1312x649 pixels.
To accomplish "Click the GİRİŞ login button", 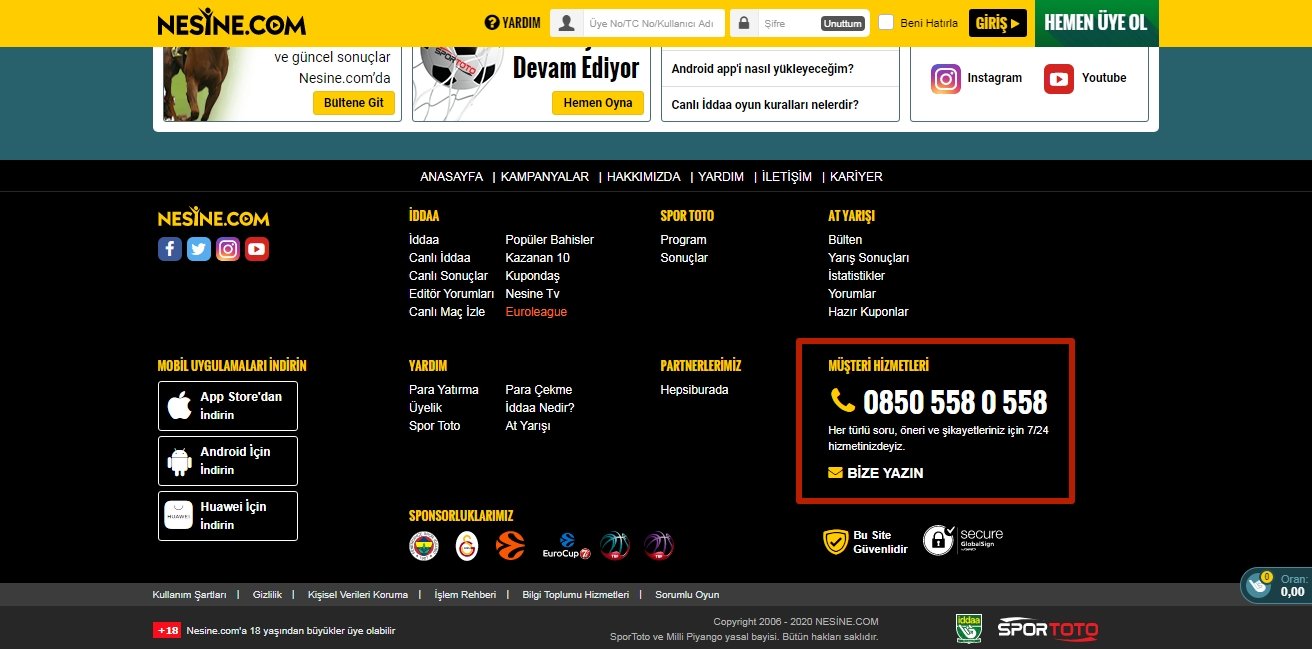I will coord(997,23).
